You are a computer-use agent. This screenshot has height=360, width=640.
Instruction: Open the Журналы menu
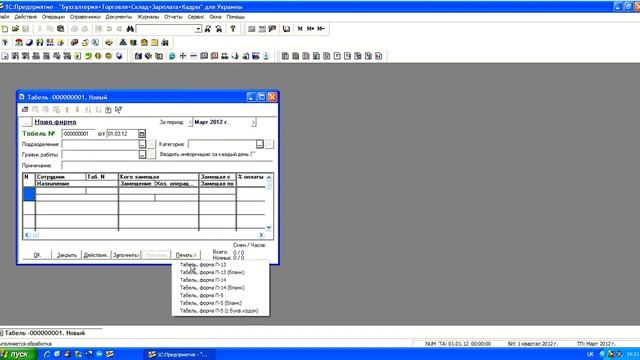click(148, 17)
